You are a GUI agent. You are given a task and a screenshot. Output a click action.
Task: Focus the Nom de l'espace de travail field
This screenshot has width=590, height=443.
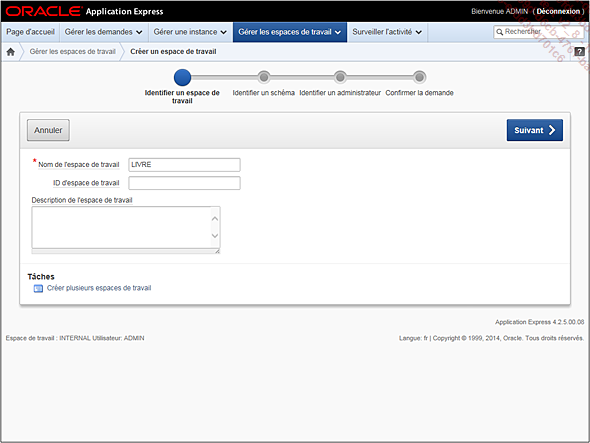pos(184,165)
